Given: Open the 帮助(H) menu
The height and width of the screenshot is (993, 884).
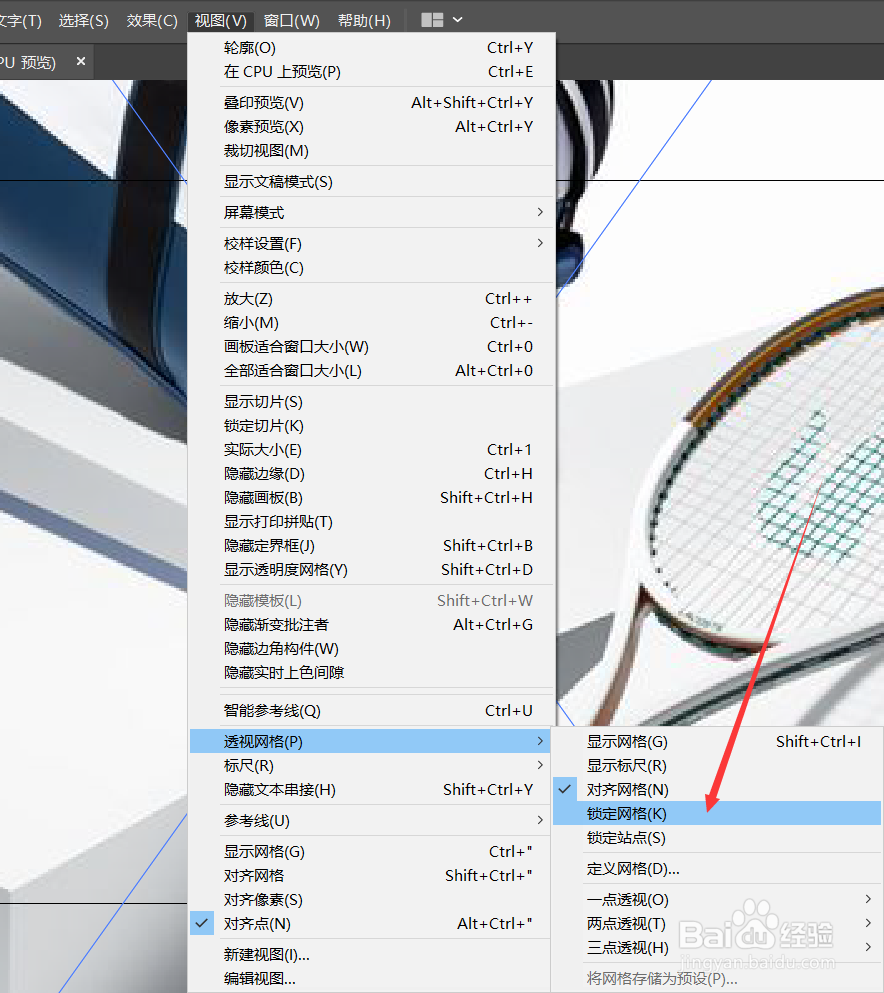Looking at the screenshot, I should pyautogui.click(x=364, y=20).
